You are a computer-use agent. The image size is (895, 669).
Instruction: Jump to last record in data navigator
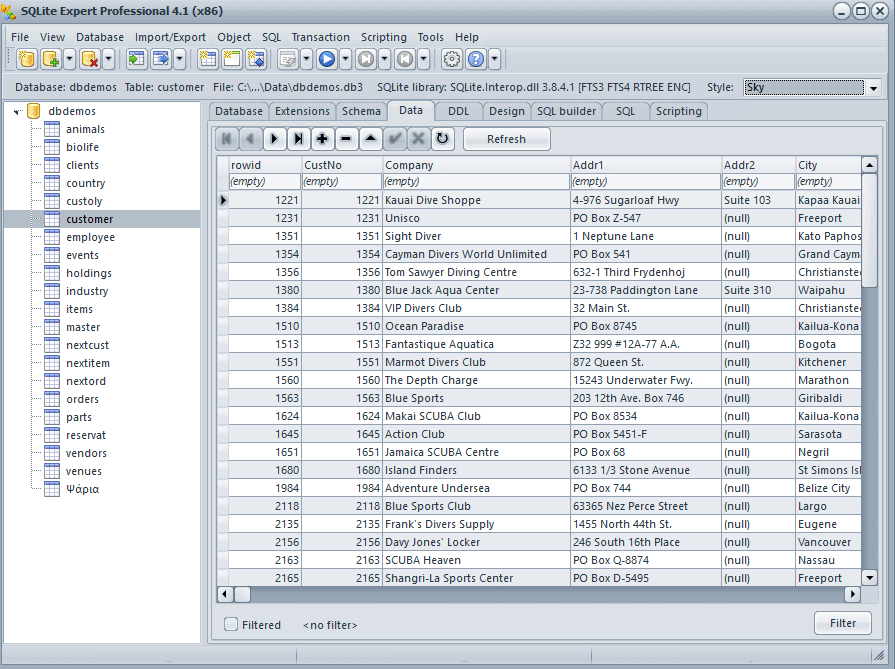coord(299,139)
